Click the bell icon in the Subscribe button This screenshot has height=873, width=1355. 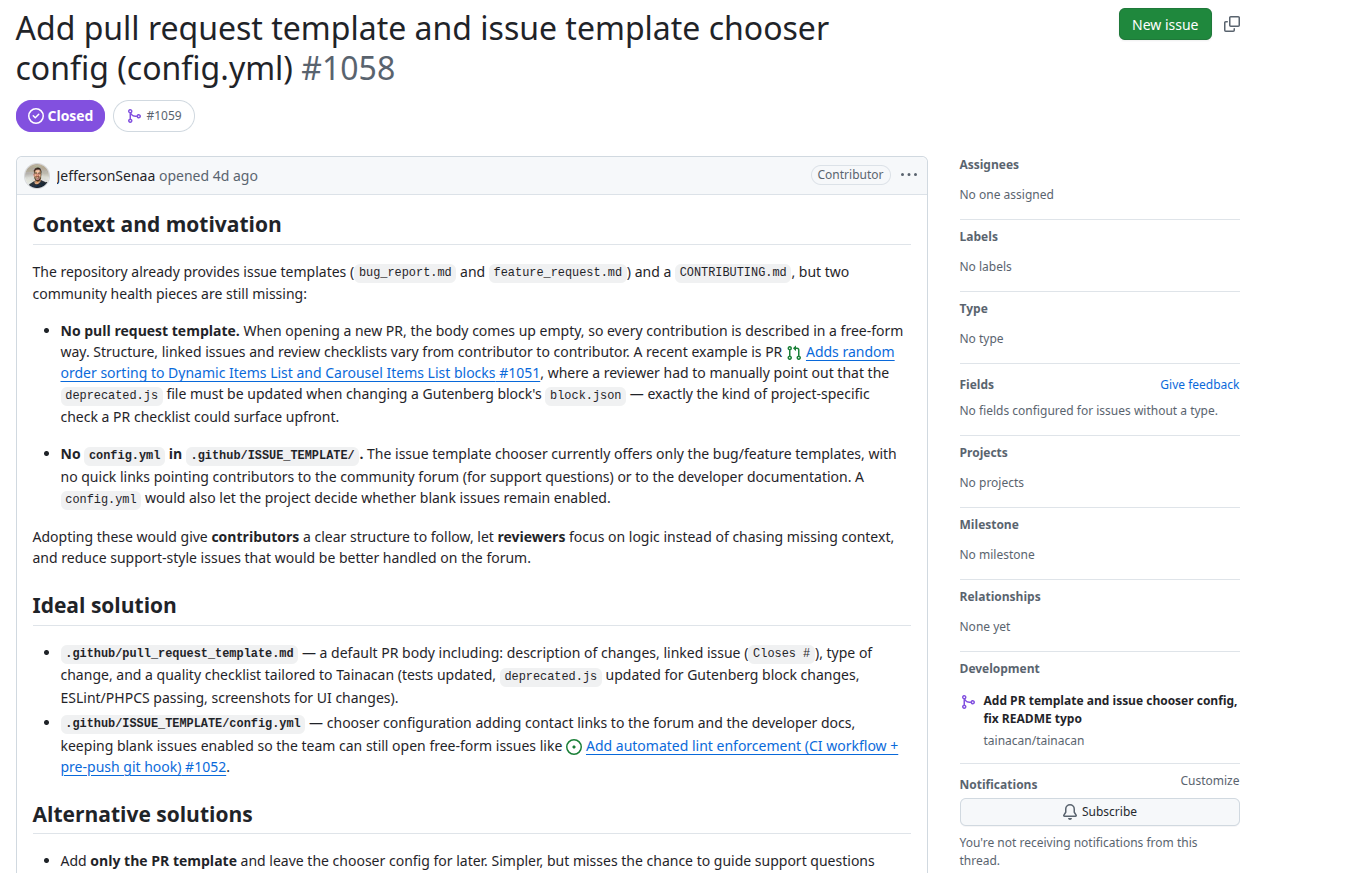tap(1070, 811)
